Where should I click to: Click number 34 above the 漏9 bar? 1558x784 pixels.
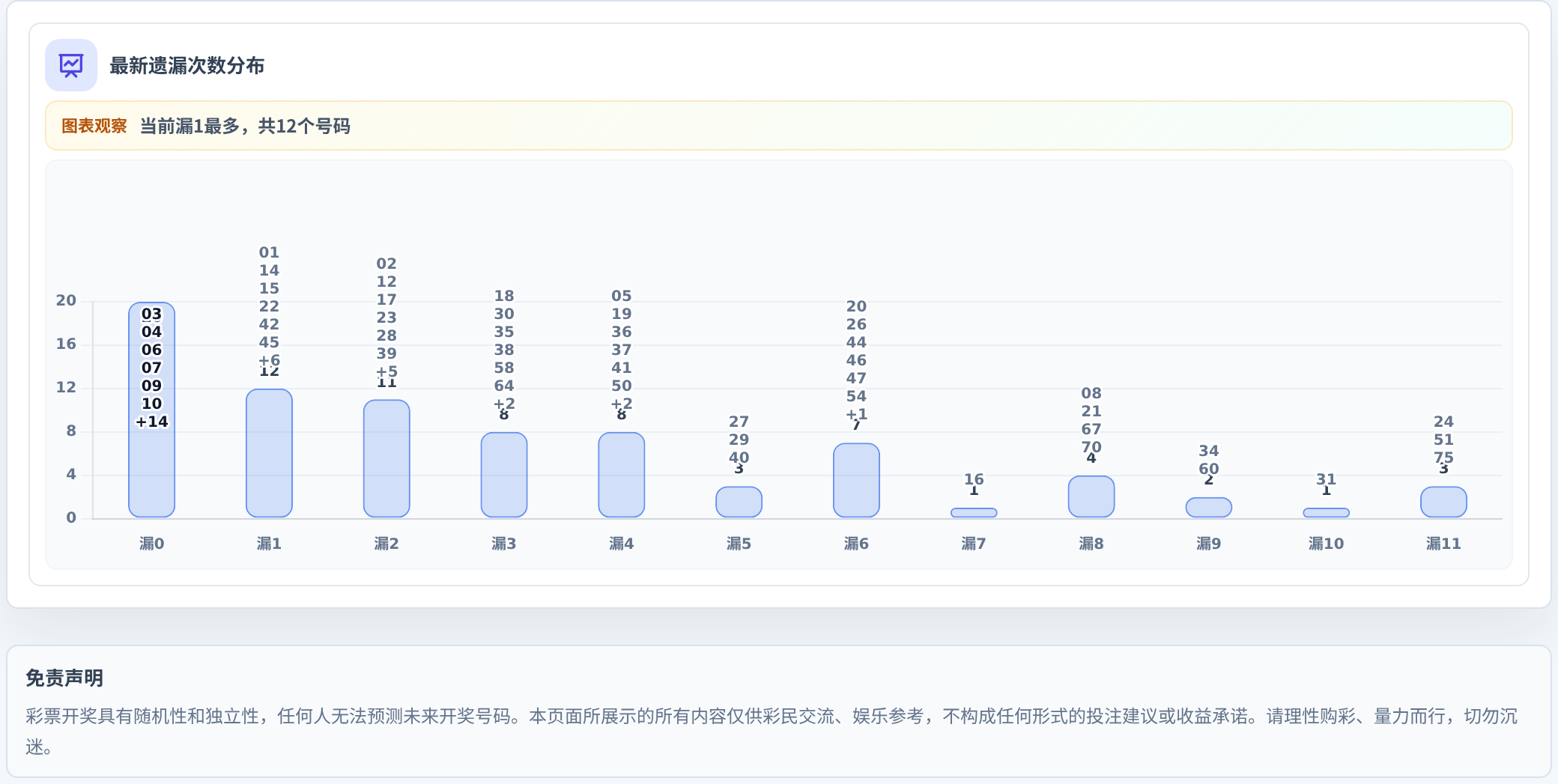[x=1209, y=451]
